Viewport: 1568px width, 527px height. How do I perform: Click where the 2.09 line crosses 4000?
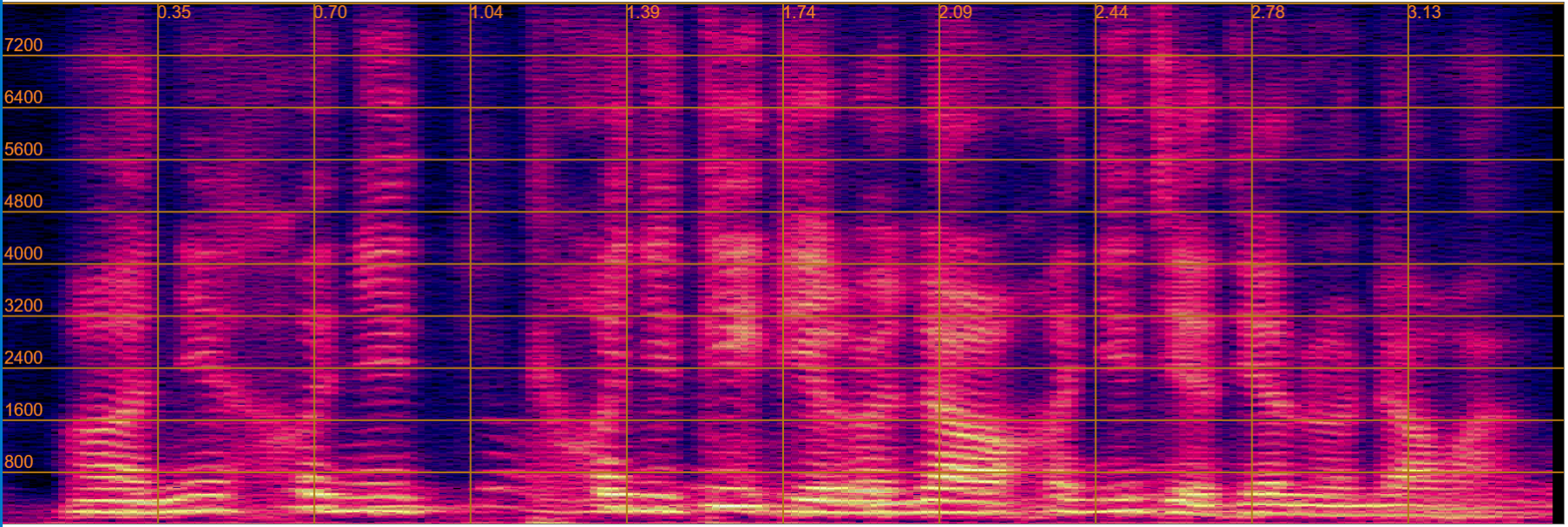[x=939, y=264]
